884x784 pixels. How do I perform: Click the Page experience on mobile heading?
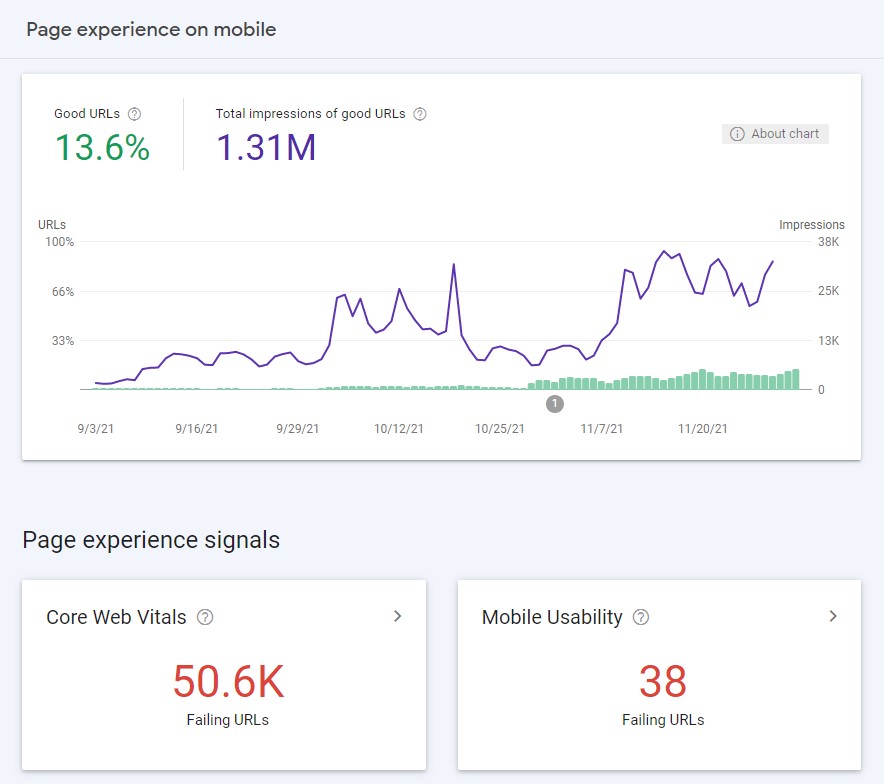151,29
